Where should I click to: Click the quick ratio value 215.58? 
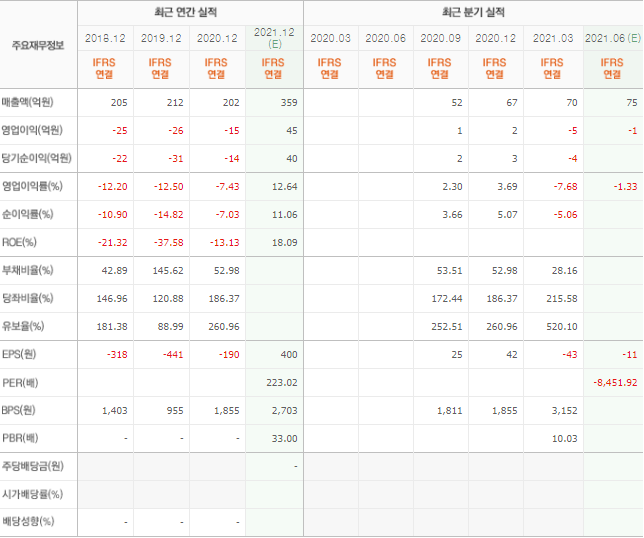point(562,299)
